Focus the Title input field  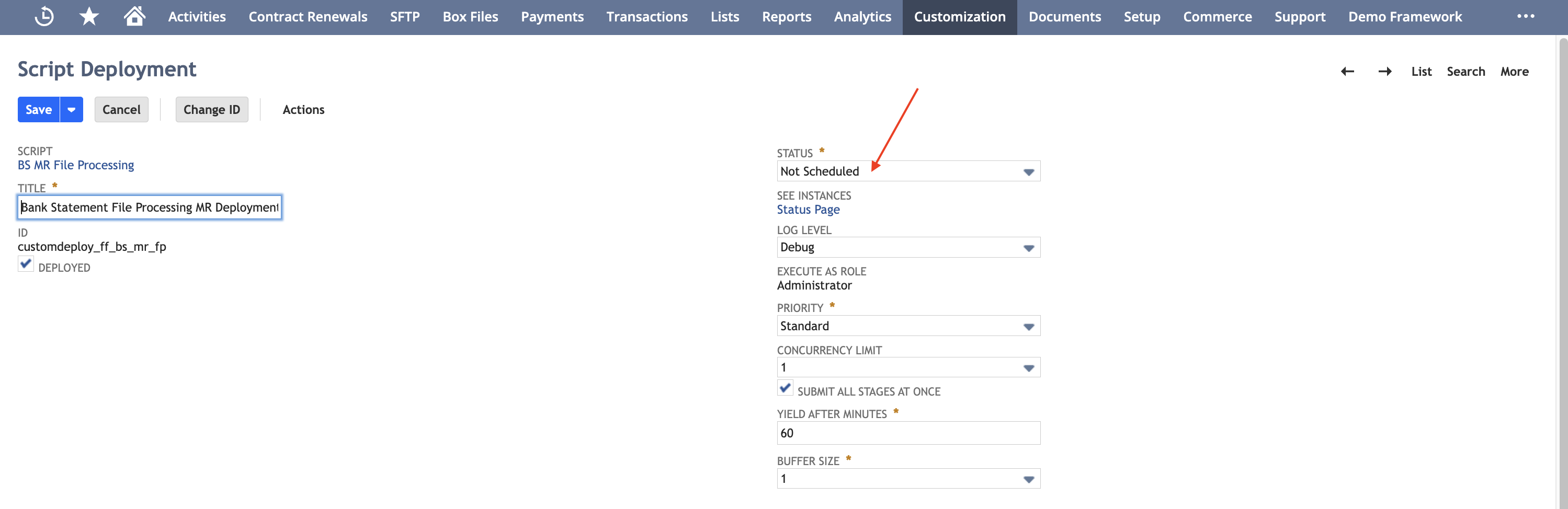click(150, 207)
